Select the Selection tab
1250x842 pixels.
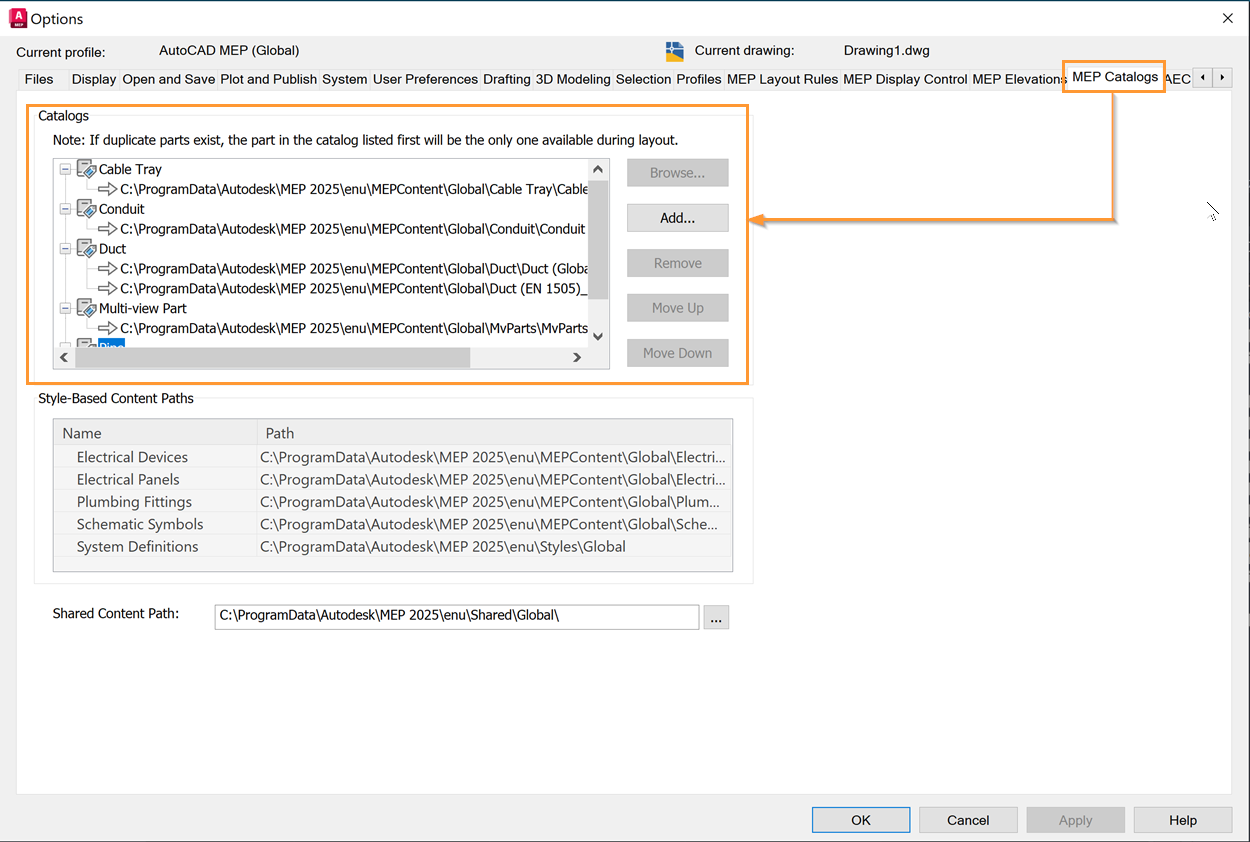[x=643, y=79]
